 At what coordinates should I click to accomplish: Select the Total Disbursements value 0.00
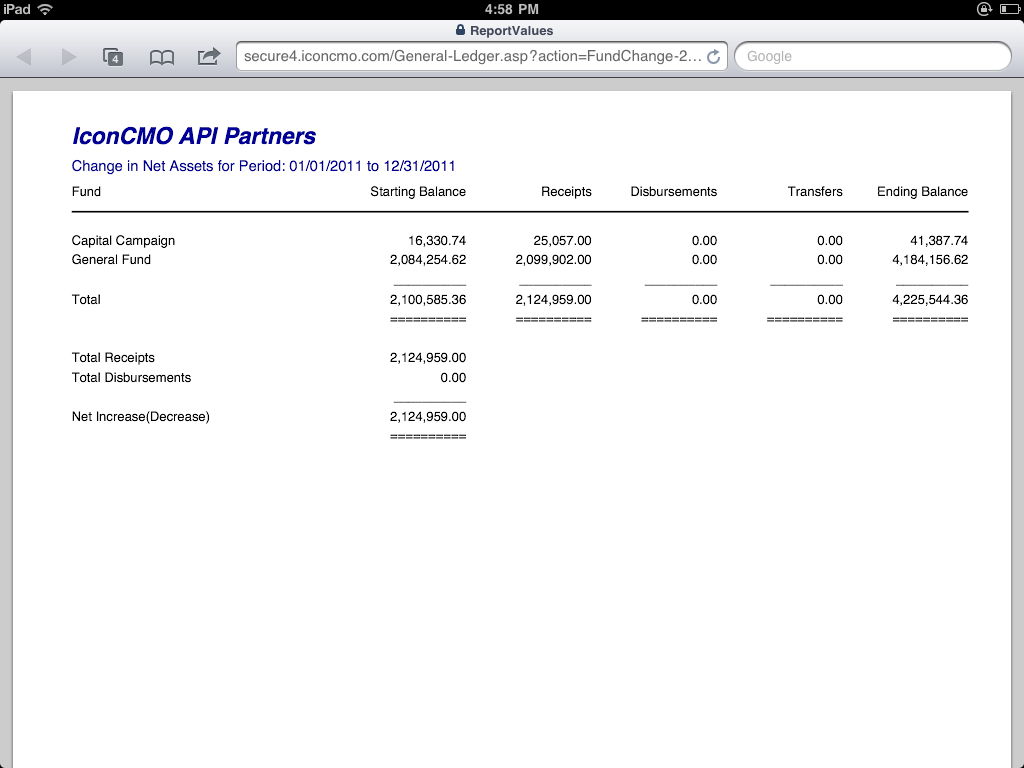pyautogui.click(x=453, y=377)
